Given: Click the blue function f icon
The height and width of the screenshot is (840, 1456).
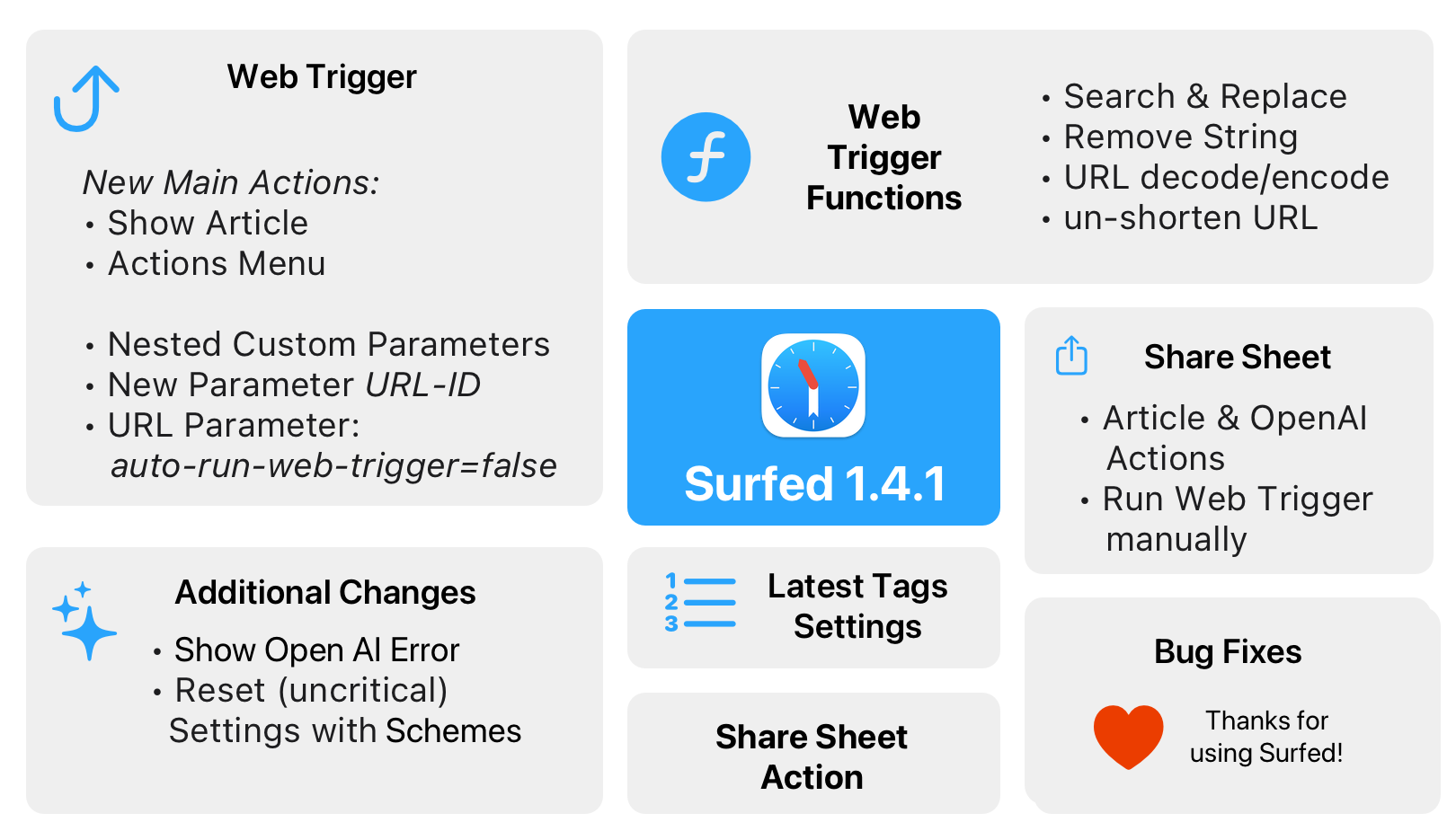Looking at the screenshot, I should [706, 157].
